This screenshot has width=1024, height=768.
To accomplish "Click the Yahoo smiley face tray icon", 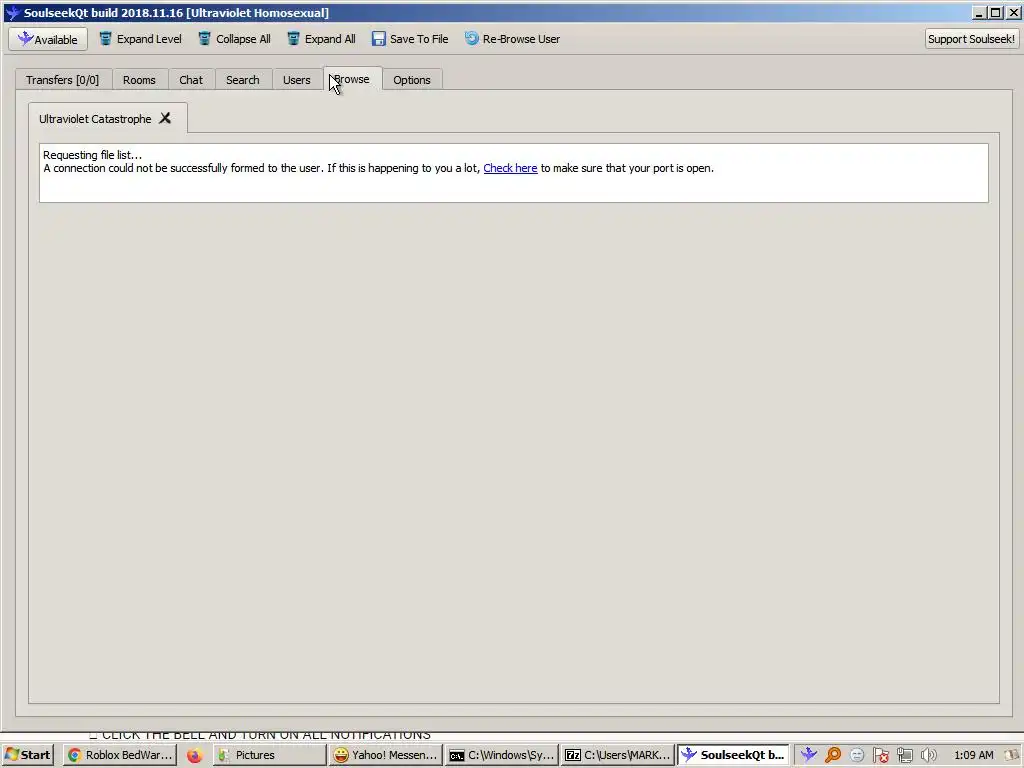I will (x=857, y=755).
